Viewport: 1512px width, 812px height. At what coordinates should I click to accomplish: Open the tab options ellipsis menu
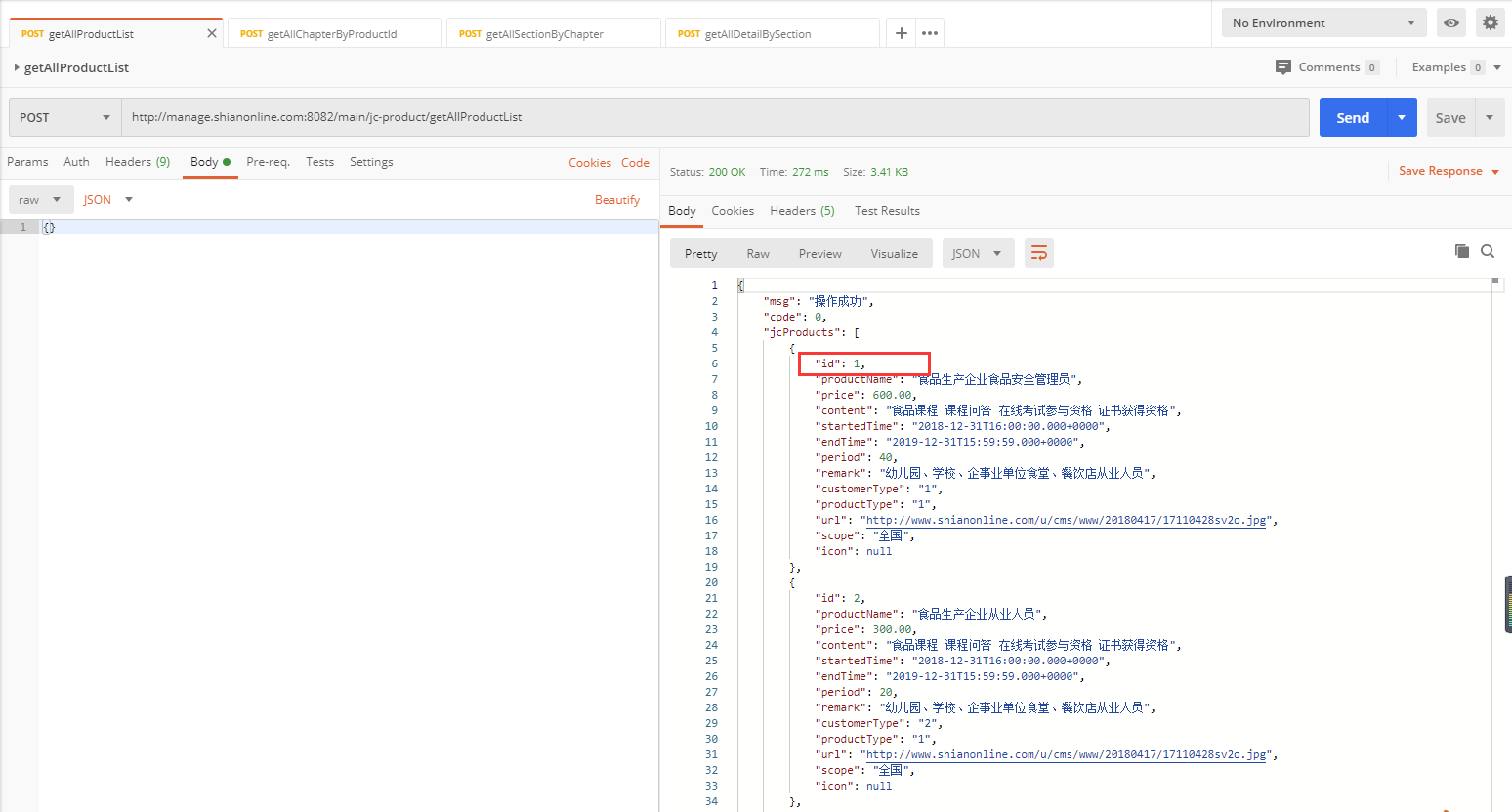930,33
